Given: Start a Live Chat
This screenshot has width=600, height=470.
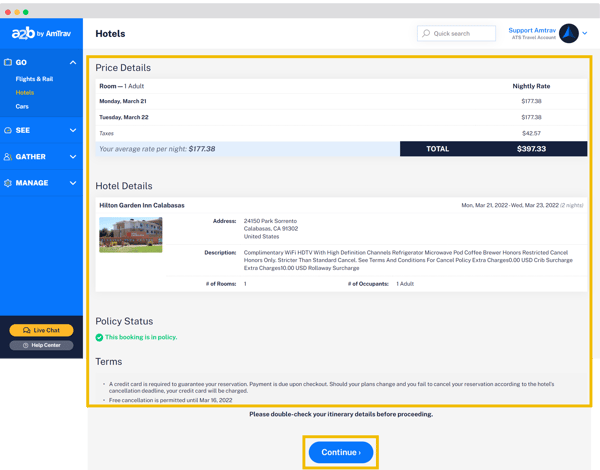Looking at the screenshot, I should coord(41,330).
